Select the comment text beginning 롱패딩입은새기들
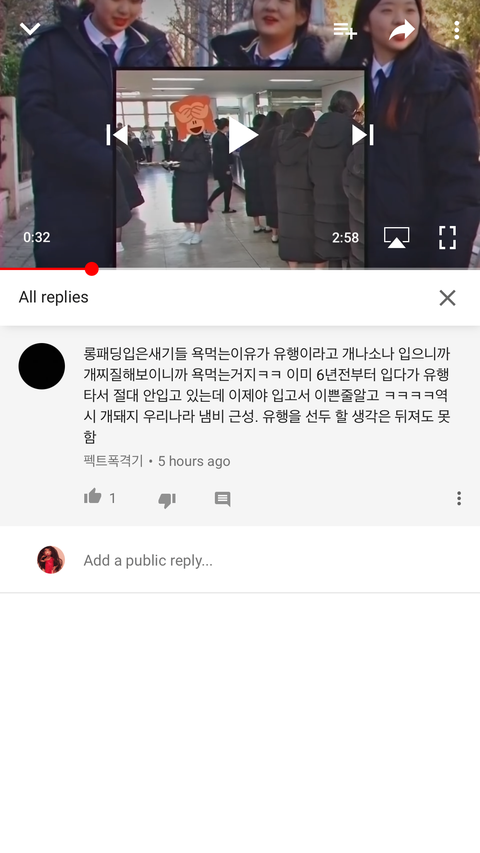Screen dimensions: 480x853 [267, 395]
